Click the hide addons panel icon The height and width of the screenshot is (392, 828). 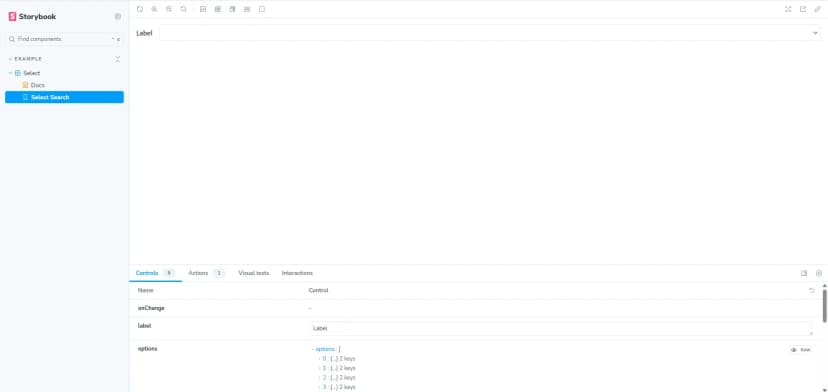pyautogui.click(x=819, y=273)
